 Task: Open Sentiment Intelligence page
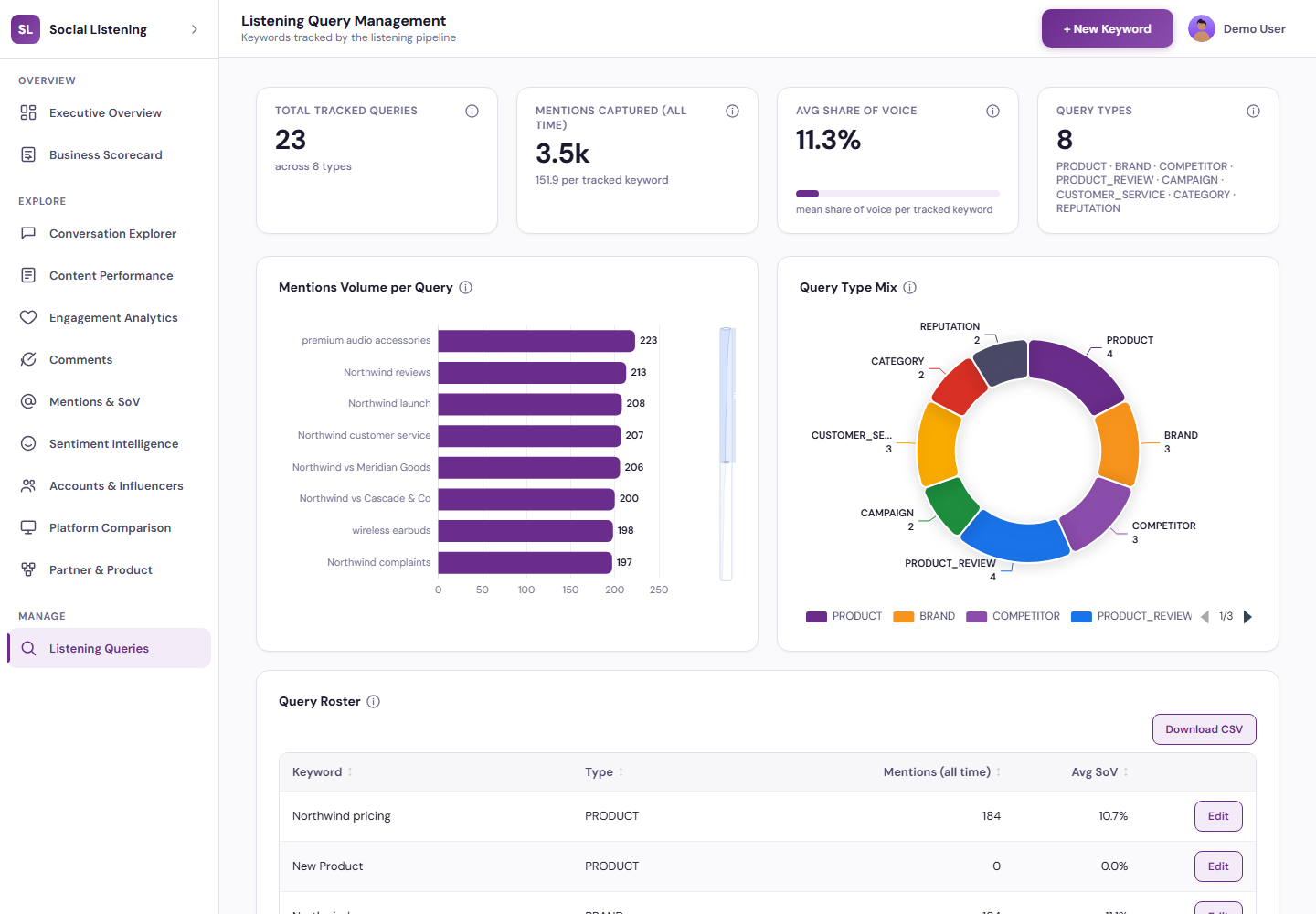[109, 443]
